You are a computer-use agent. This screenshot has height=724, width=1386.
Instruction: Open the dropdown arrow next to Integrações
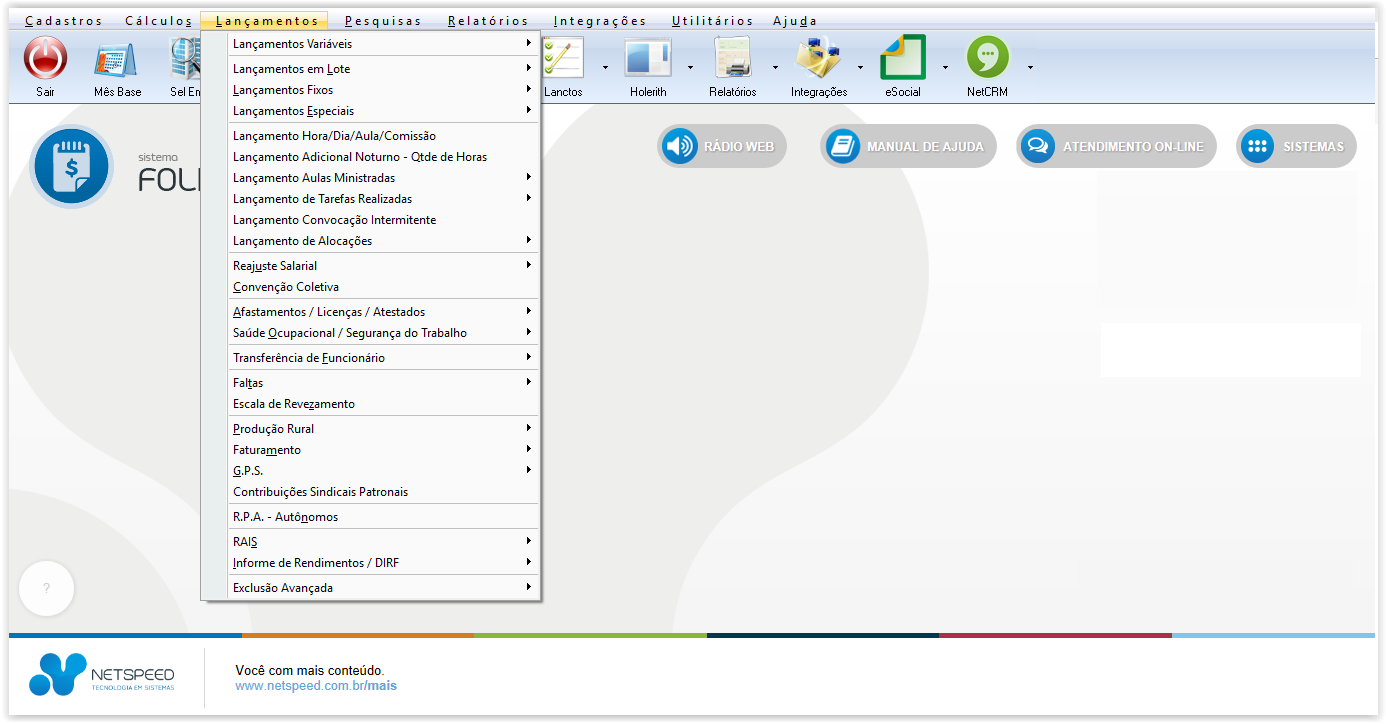(860, 68)
